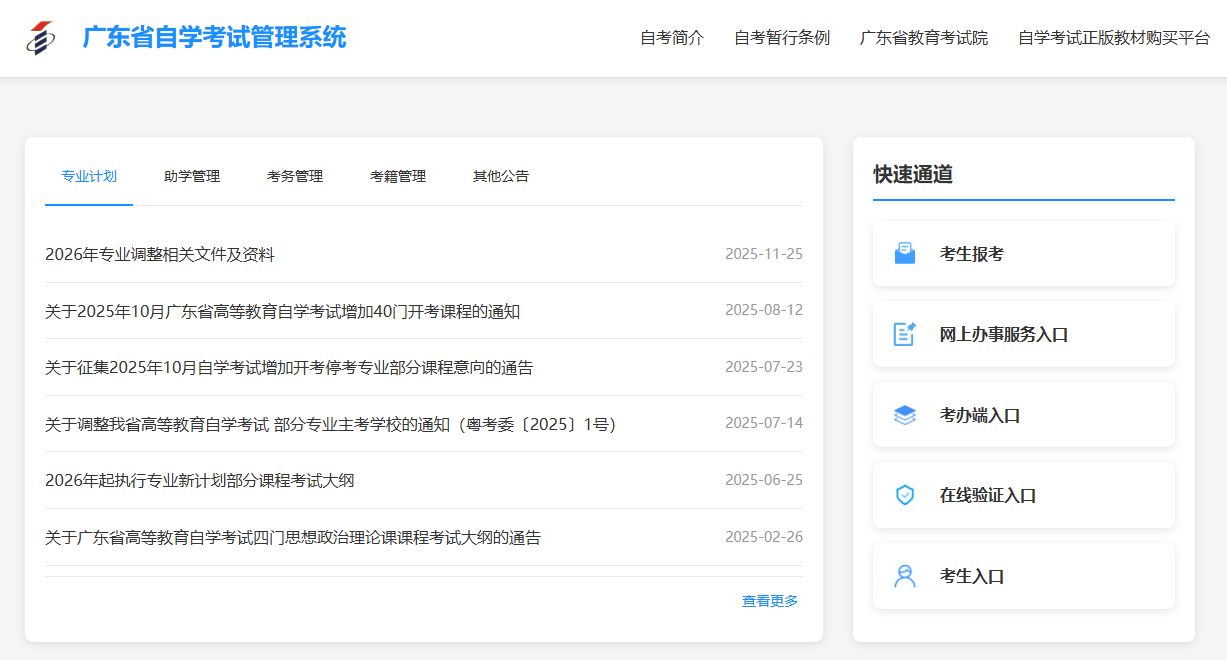1227x660 pixels.
Task: Click the 网上办事服务入口 button text
Action: coord(1004,335)
